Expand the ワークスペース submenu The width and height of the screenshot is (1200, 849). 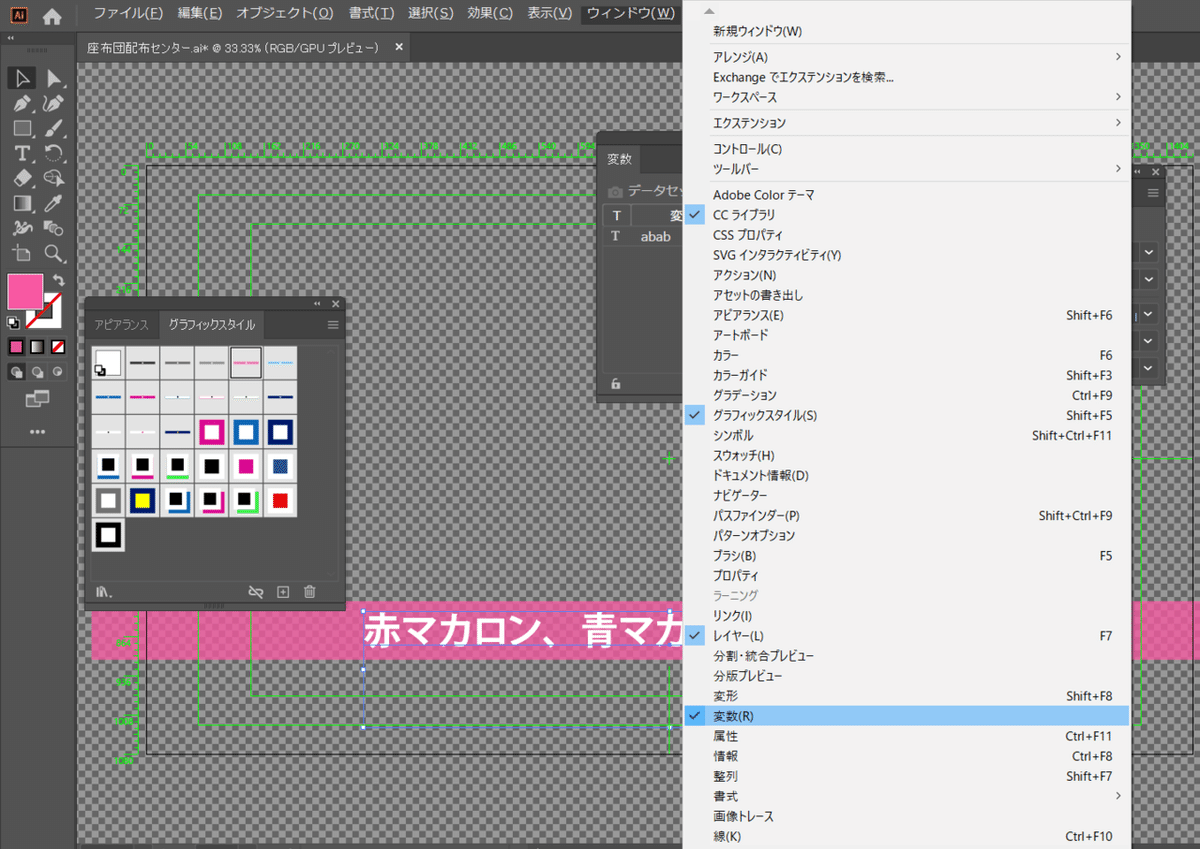906,97
